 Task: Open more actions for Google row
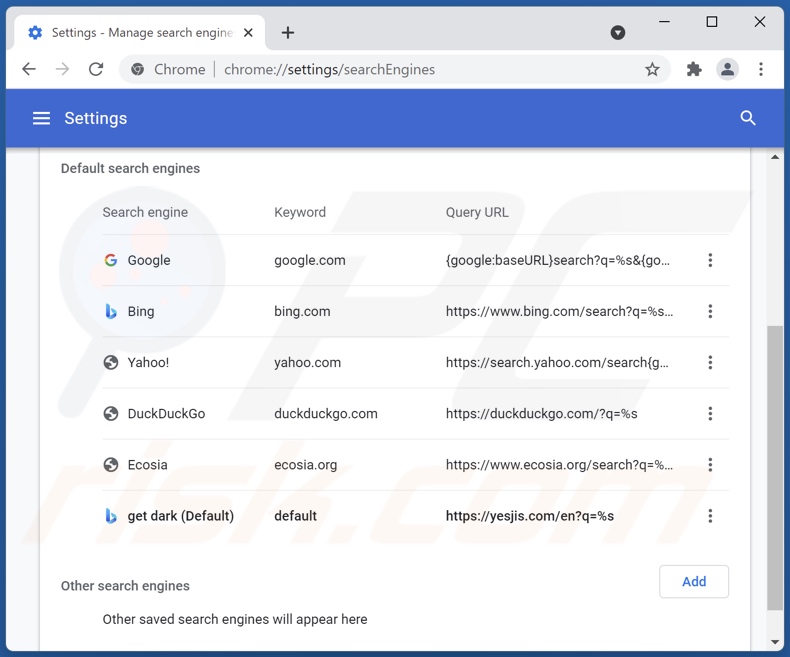point(710,260)
